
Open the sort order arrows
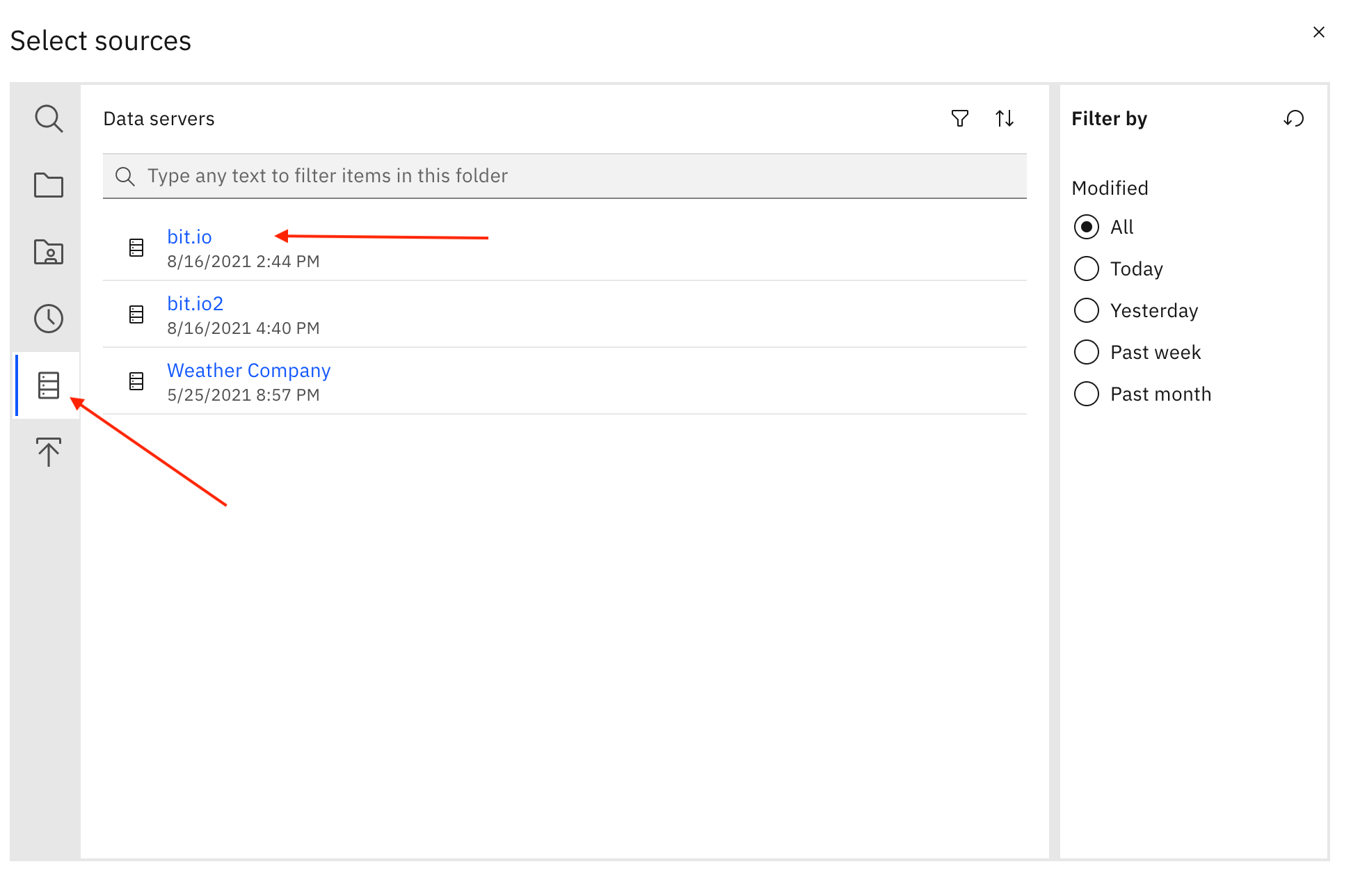point(1004,118)
